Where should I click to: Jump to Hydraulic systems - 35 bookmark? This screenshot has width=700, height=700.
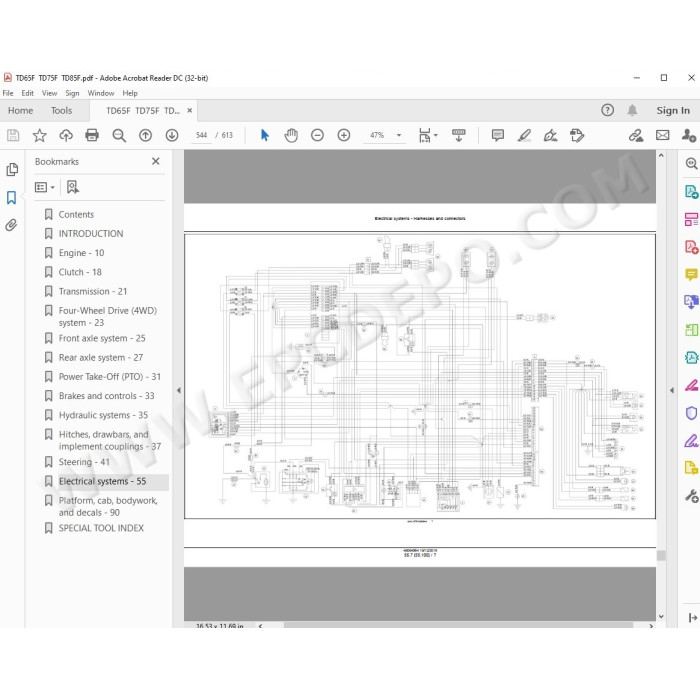[x=103, y=415]
